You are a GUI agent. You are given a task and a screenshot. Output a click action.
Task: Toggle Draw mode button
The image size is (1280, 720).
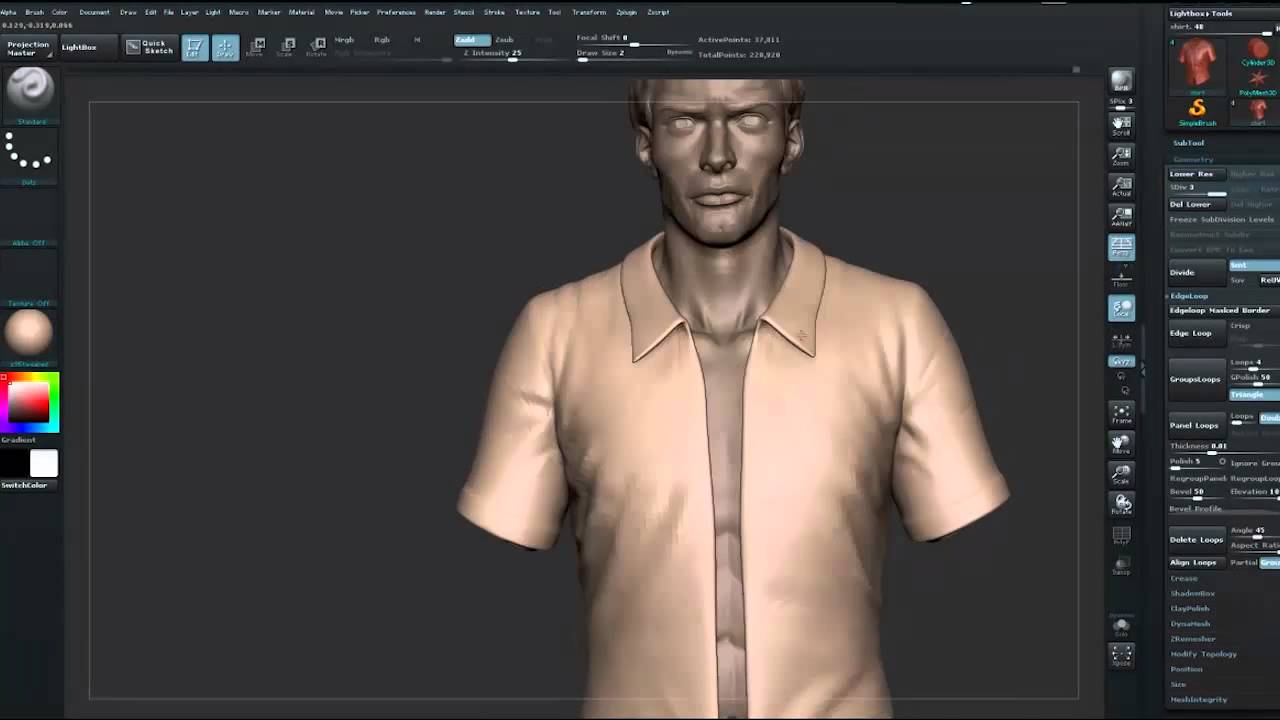[225, 47]
